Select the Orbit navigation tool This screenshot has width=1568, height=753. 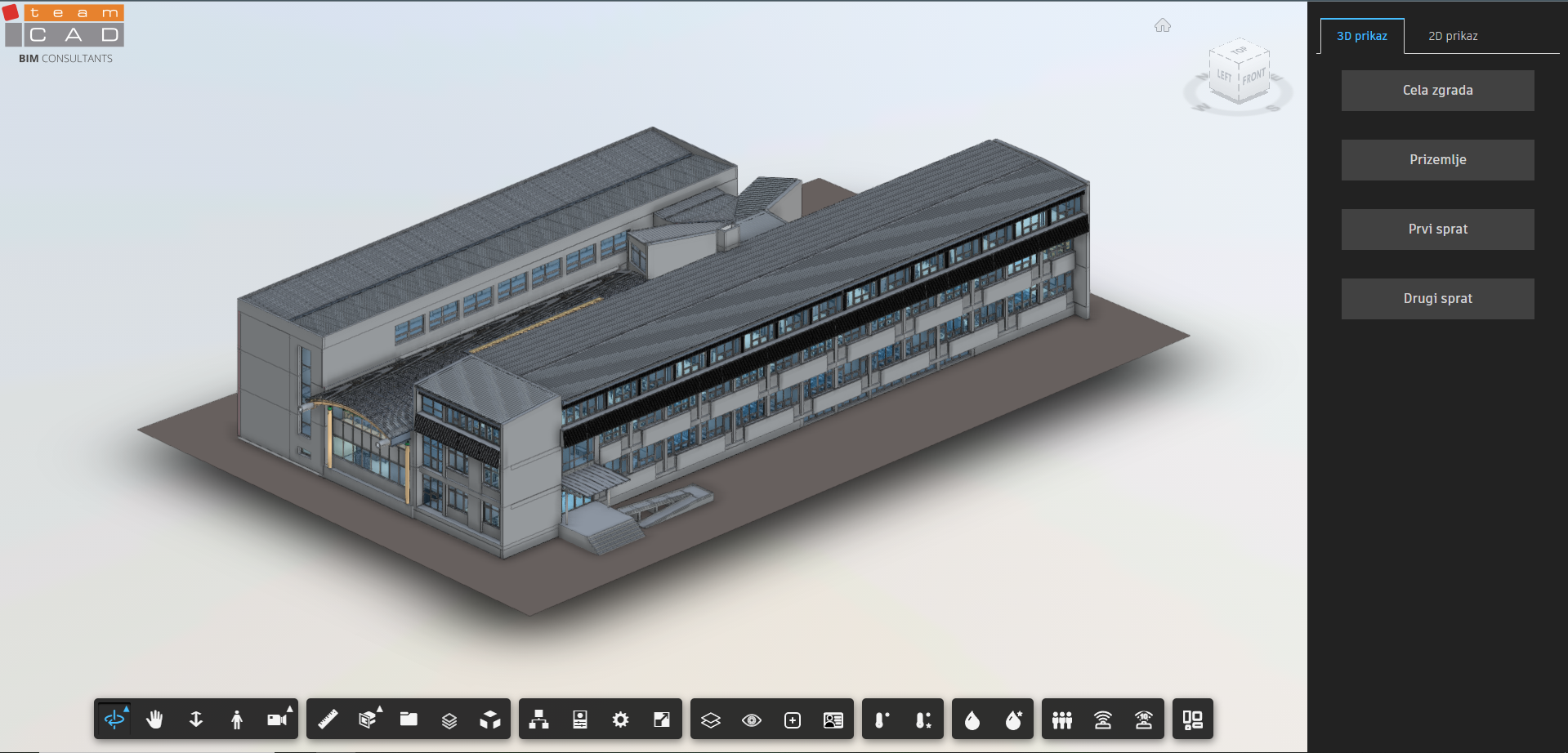click(114, 720)
